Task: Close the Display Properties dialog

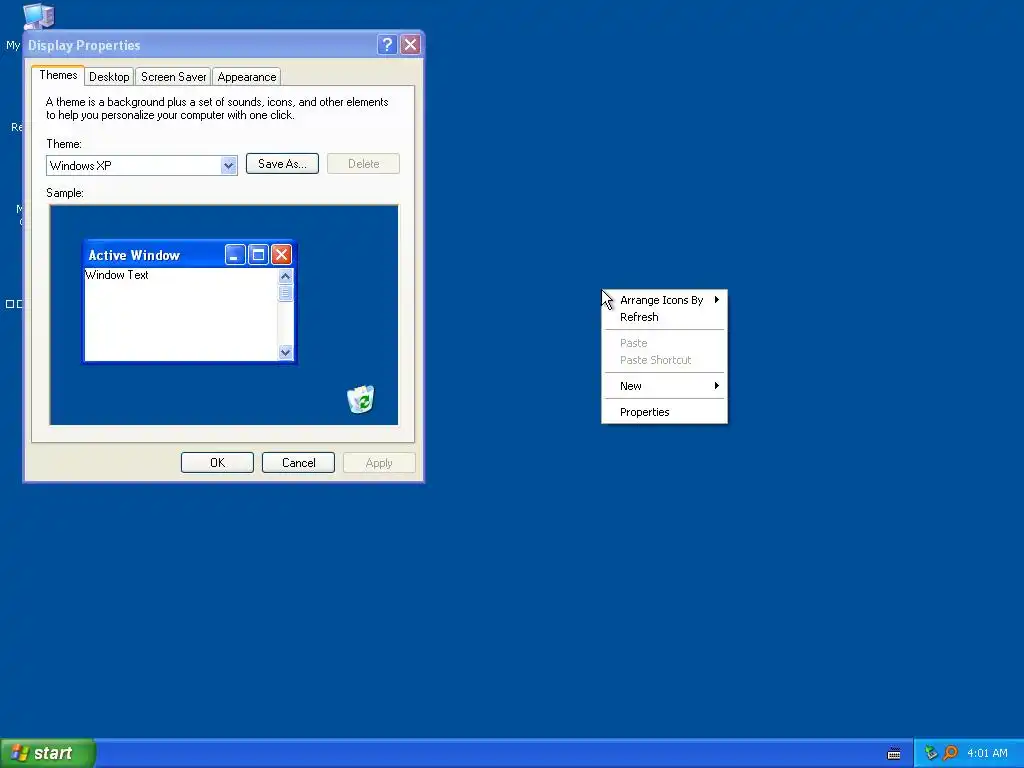Action: 410,44
